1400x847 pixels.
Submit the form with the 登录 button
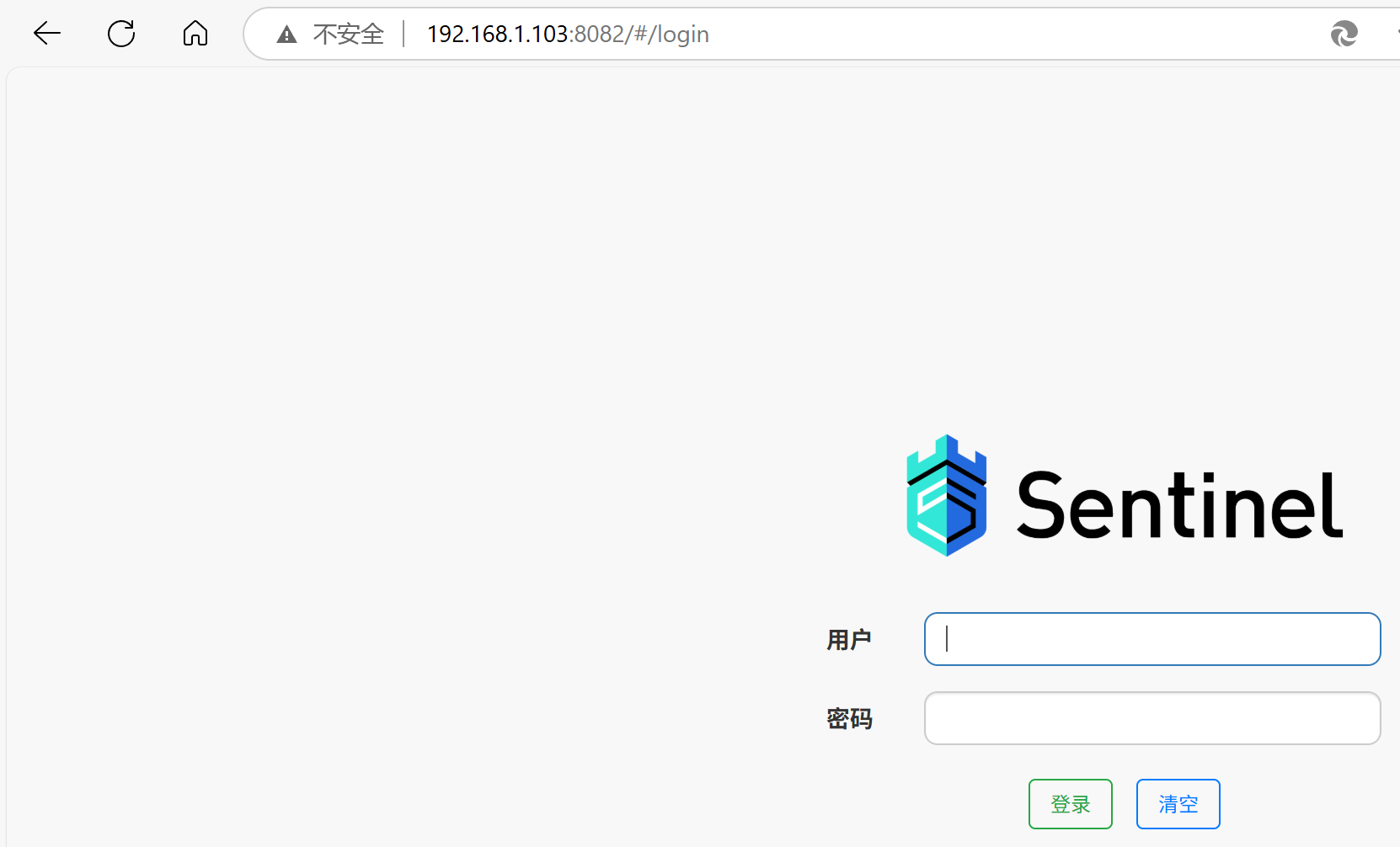1071,804
